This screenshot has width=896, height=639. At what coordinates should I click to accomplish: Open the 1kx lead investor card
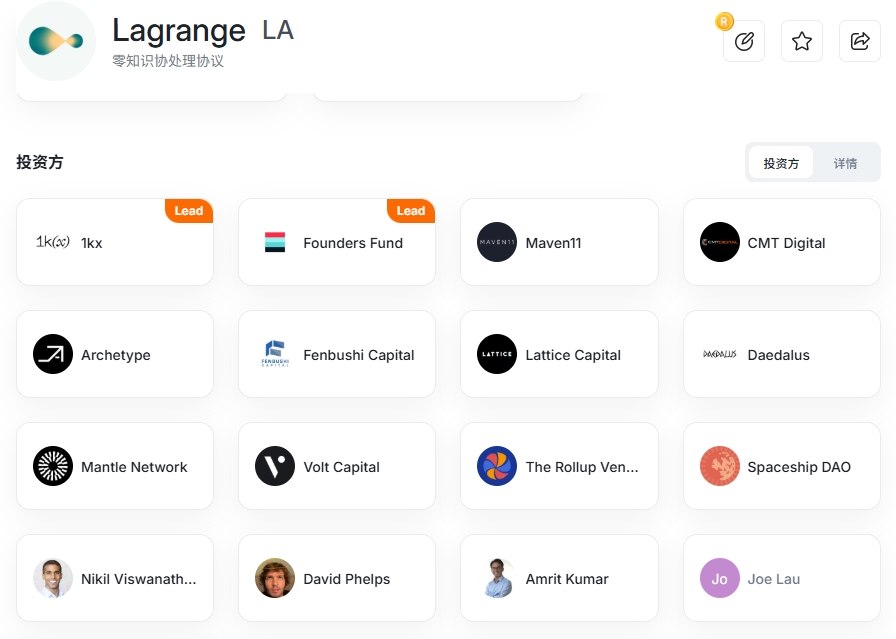click(x=115, y=242)
